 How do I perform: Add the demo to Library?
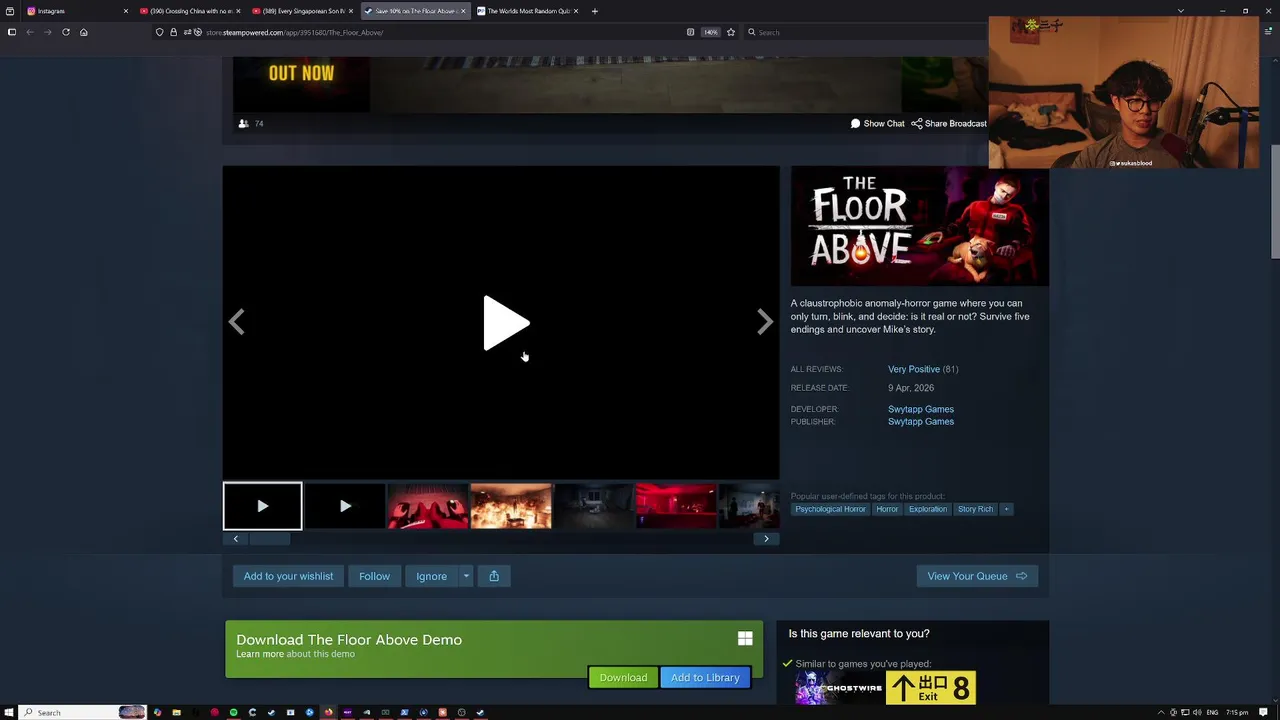coord(705,678)
